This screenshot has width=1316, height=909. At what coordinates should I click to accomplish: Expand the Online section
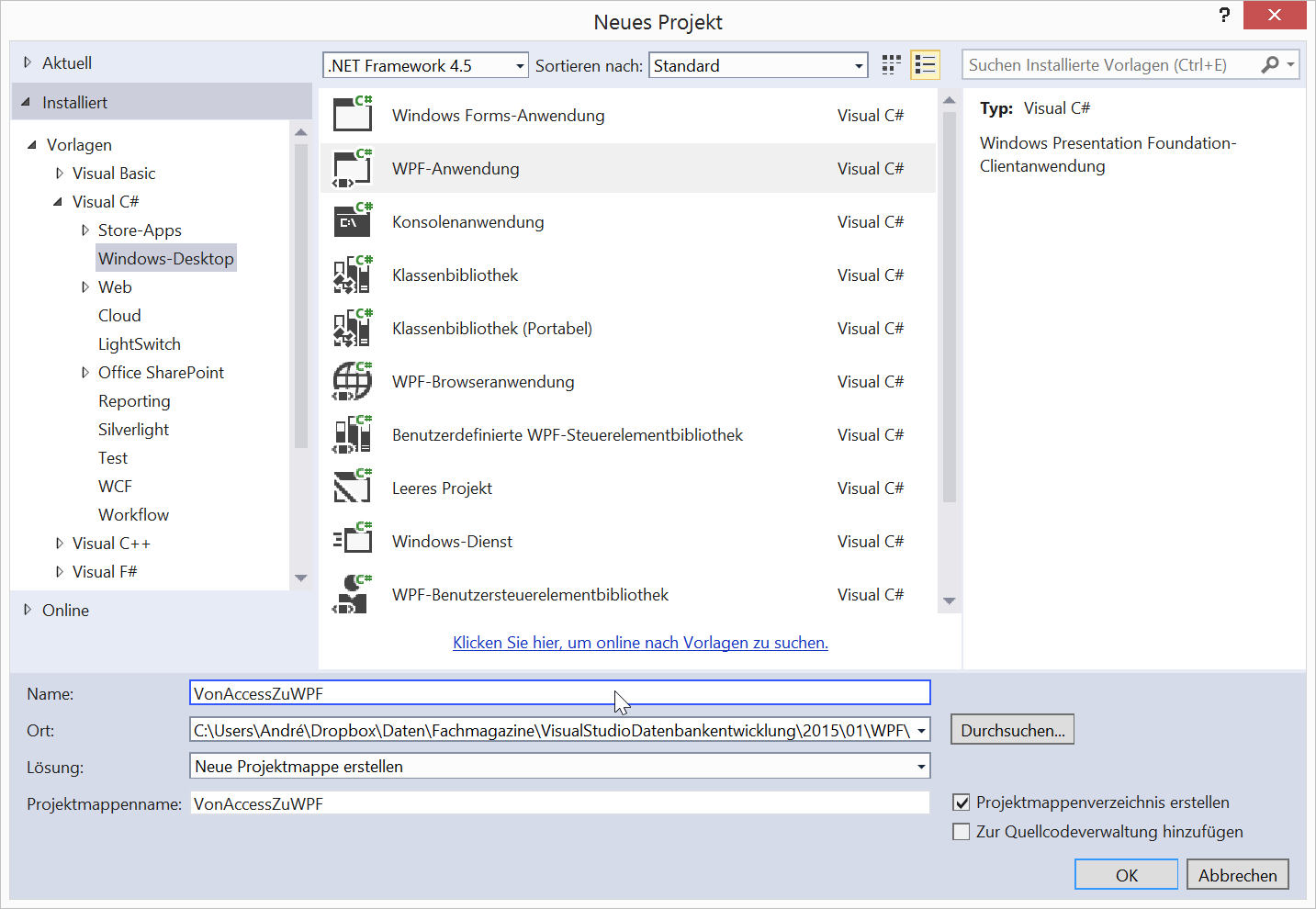pos(28,610)
